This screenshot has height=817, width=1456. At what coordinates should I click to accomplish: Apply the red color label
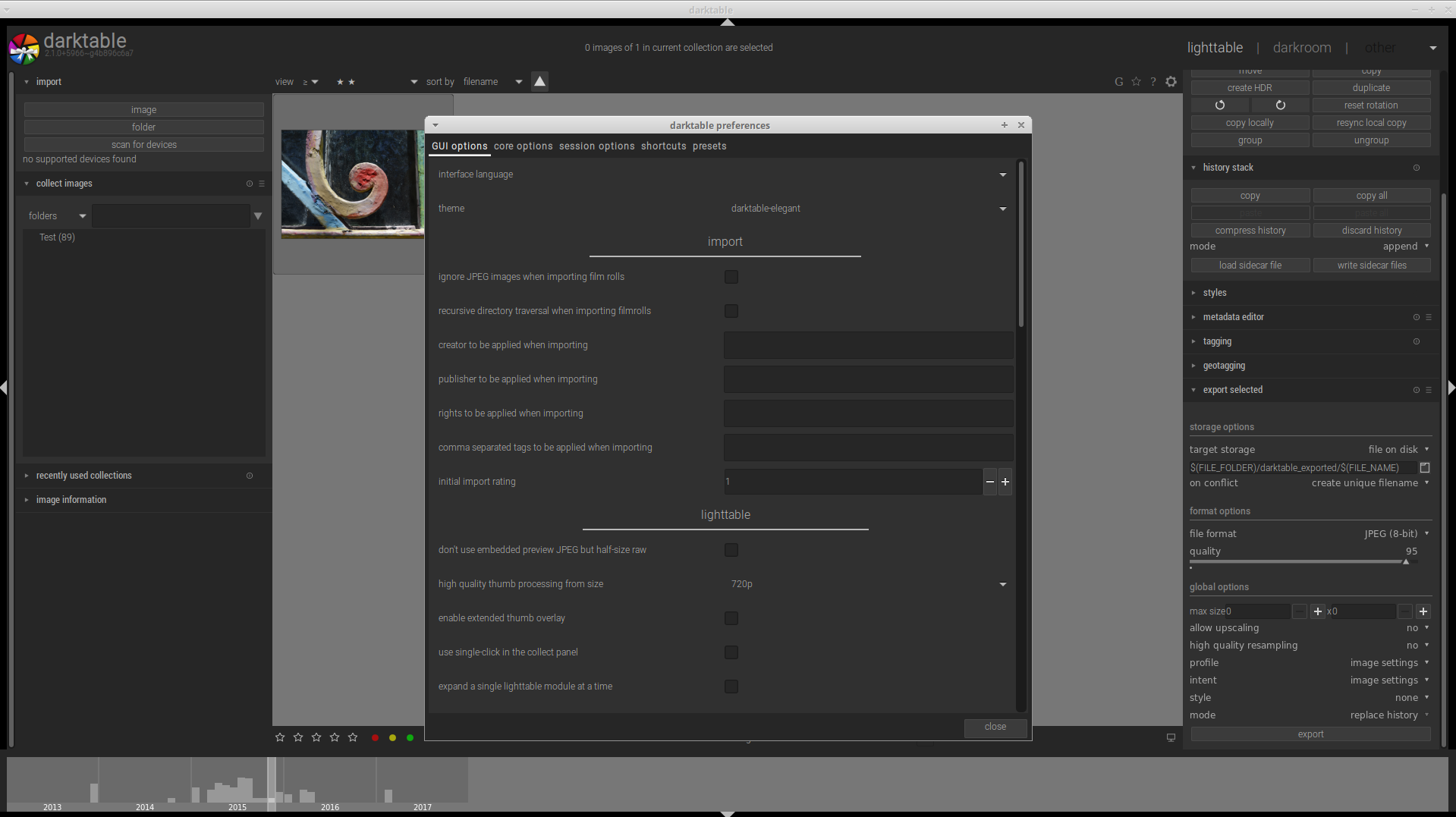(375, 737)
